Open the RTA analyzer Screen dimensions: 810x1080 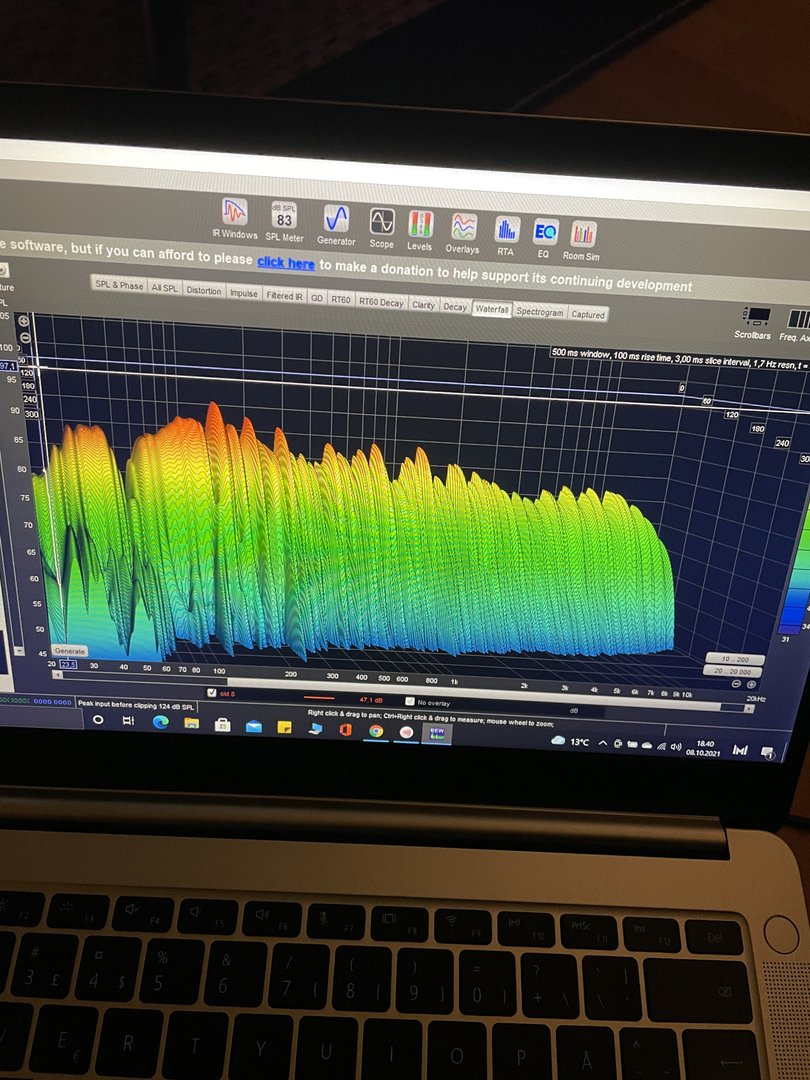(506, 236)
